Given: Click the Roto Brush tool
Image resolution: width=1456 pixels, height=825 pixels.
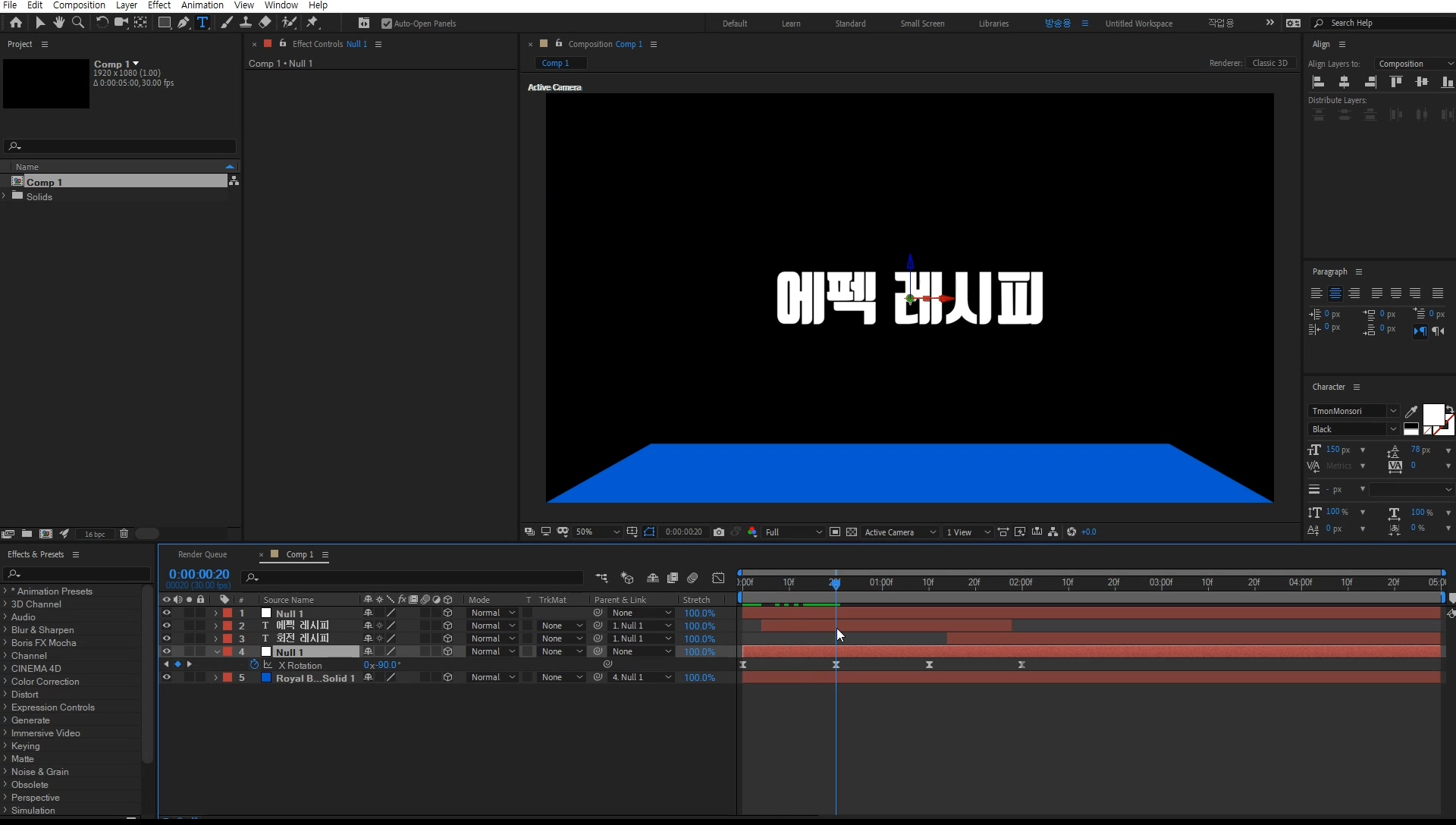Looking at the screenshot, I should [289, 23].
